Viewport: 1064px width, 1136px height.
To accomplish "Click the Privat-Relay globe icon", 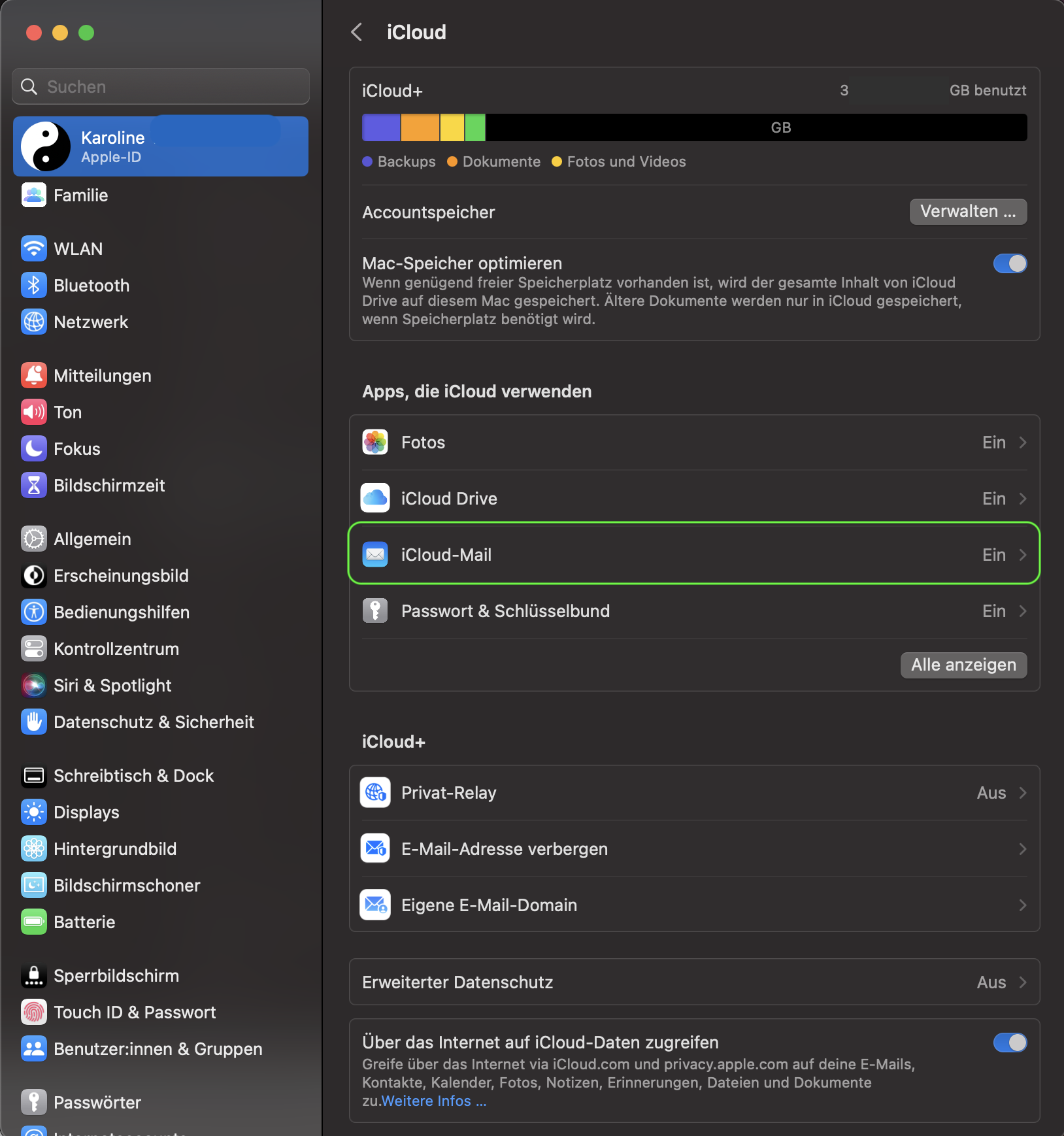I will [375, 793].
